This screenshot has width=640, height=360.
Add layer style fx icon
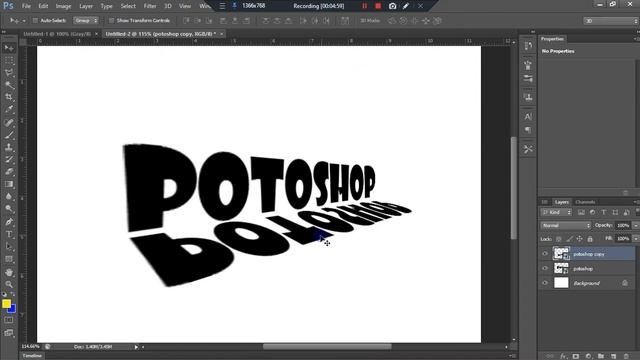click(563, 356)
